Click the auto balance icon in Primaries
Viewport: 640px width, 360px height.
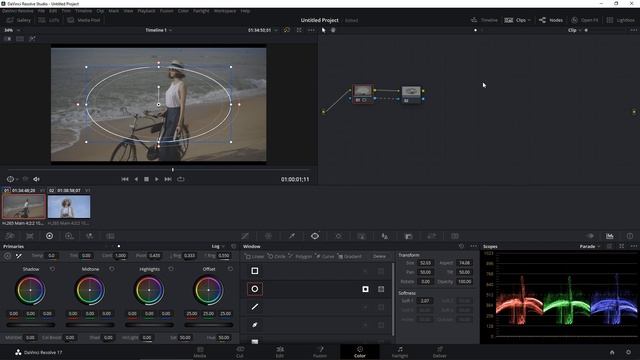click(7, 256)
